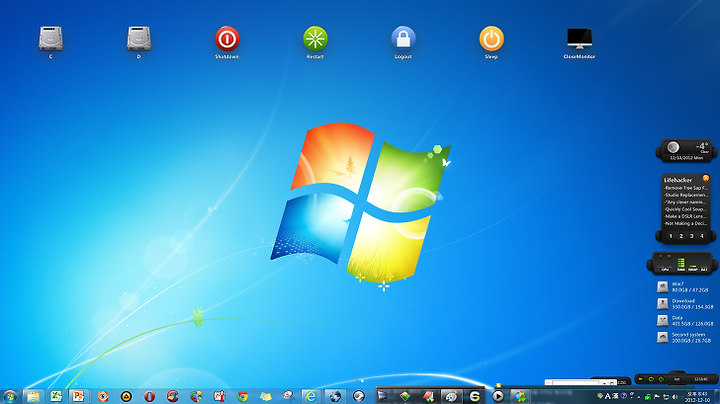The width and height of the screenshot is (720, 404).
Task: Click the orange Sleep power icon
Action: (x=491, y=39)
